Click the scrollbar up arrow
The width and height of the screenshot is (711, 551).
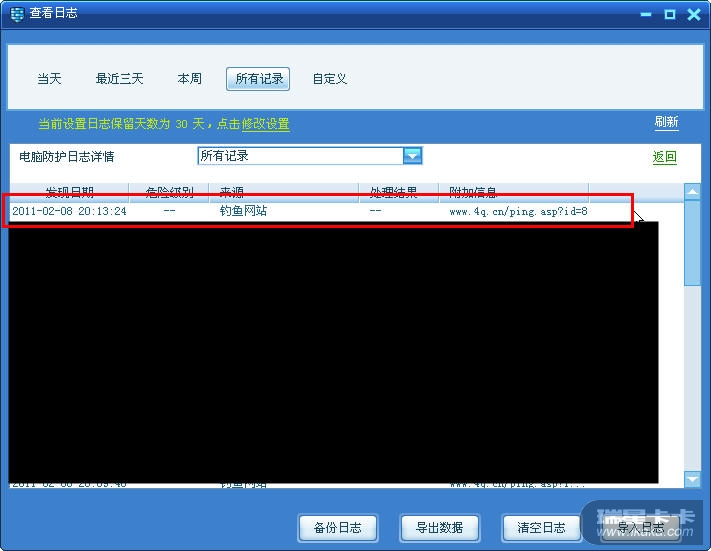coord(692,192)
